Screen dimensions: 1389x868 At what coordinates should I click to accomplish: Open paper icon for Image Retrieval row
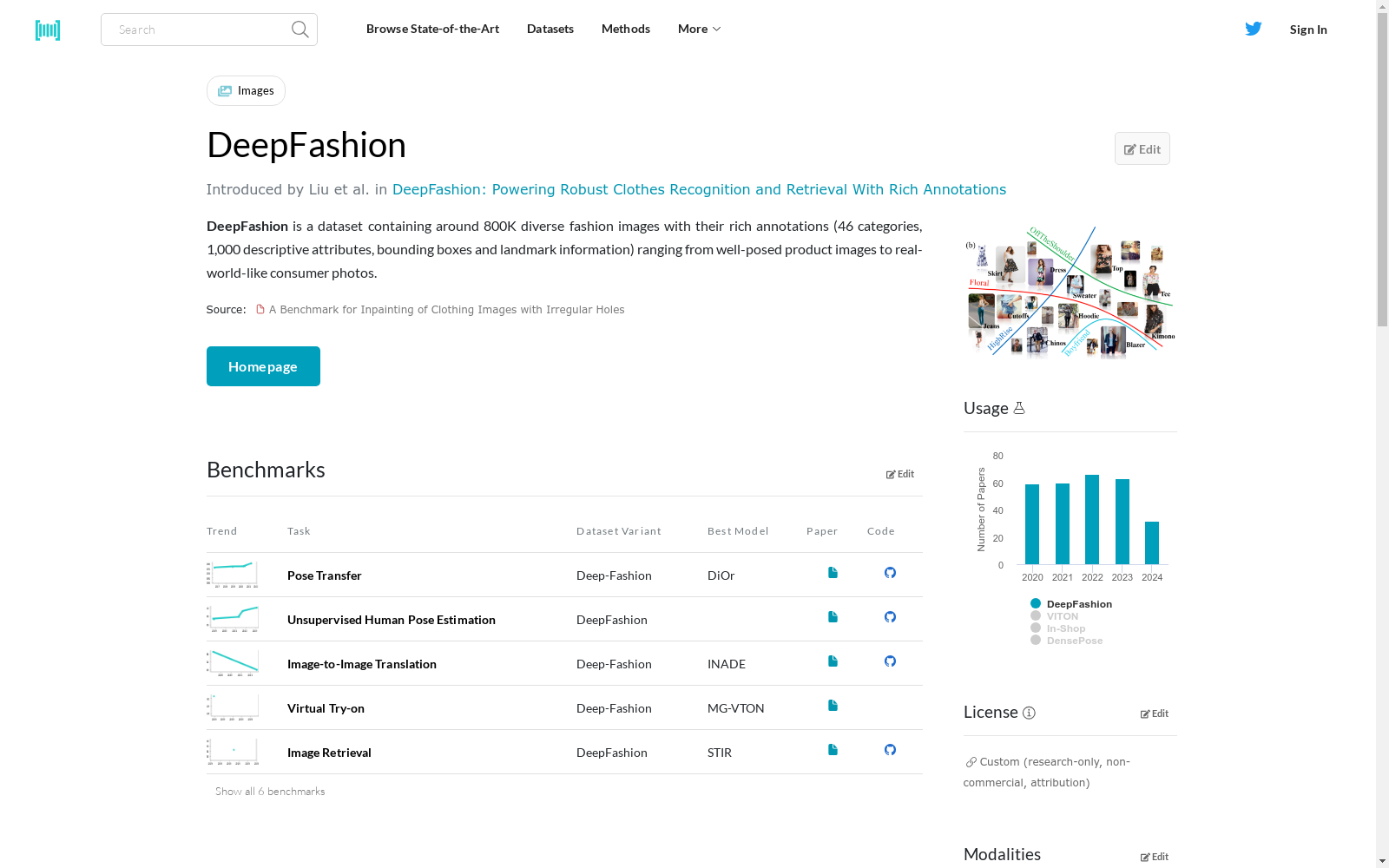coord(833,750)
